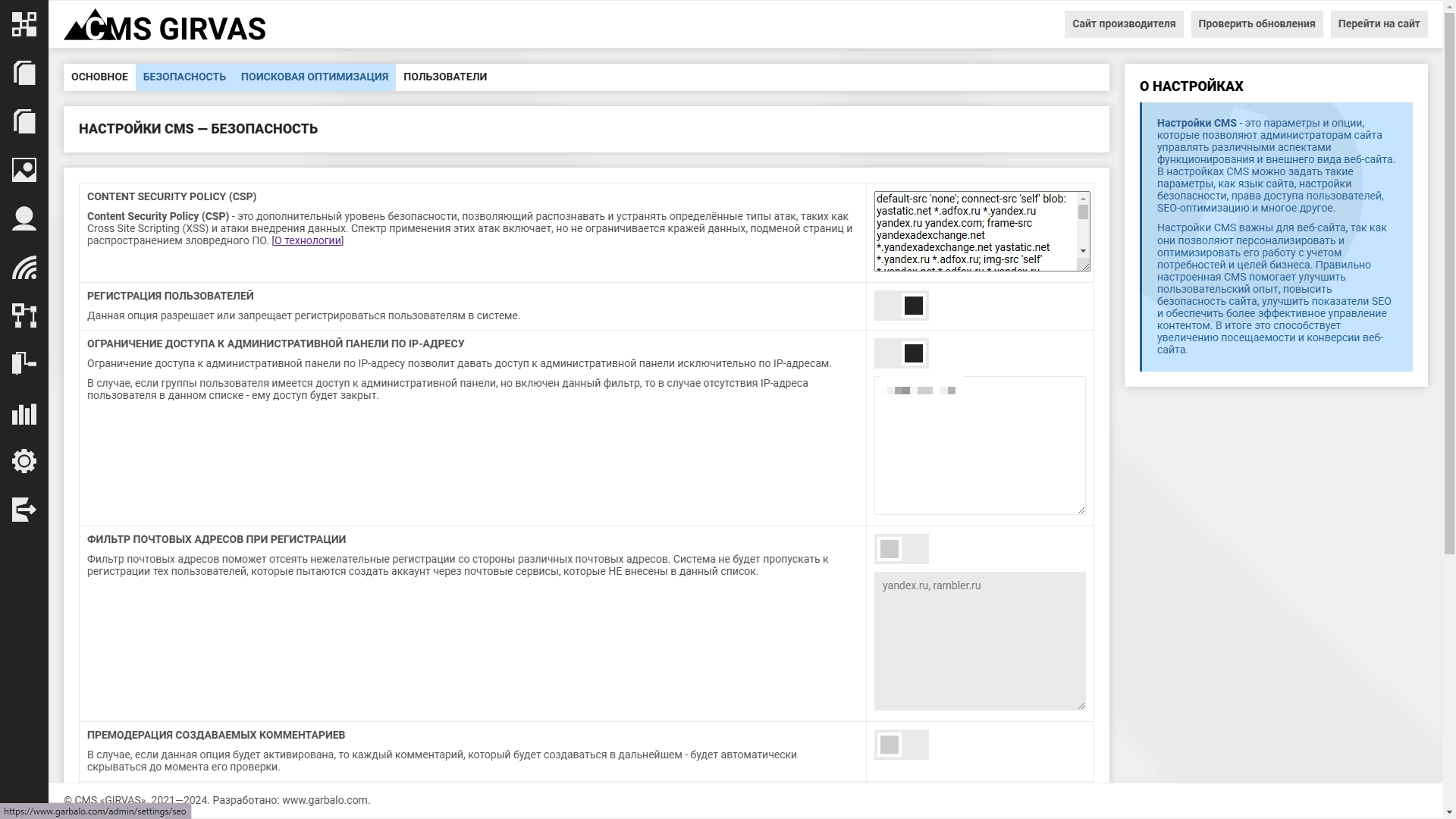
Task: Switch to the Безопасность tab
Action: point(184,77)
